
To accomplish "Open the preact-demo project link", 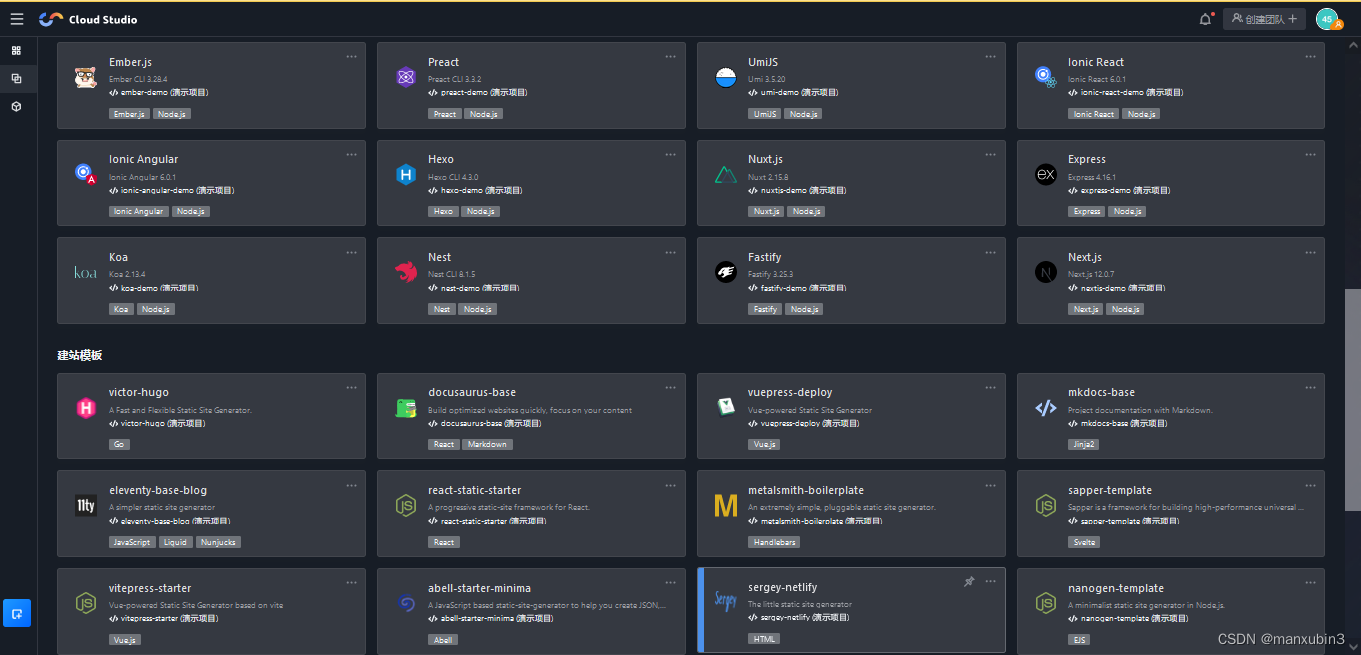I will pos(478,92).
